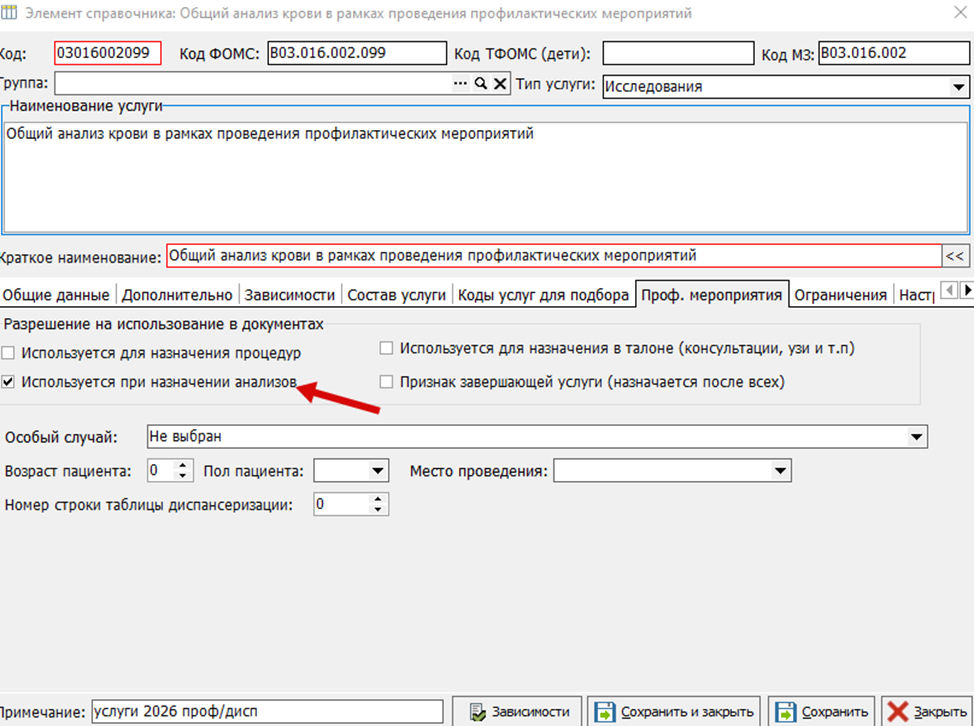Select the Проф. мероприятия tab
This screenshot has width=974, height=726.
712,294
